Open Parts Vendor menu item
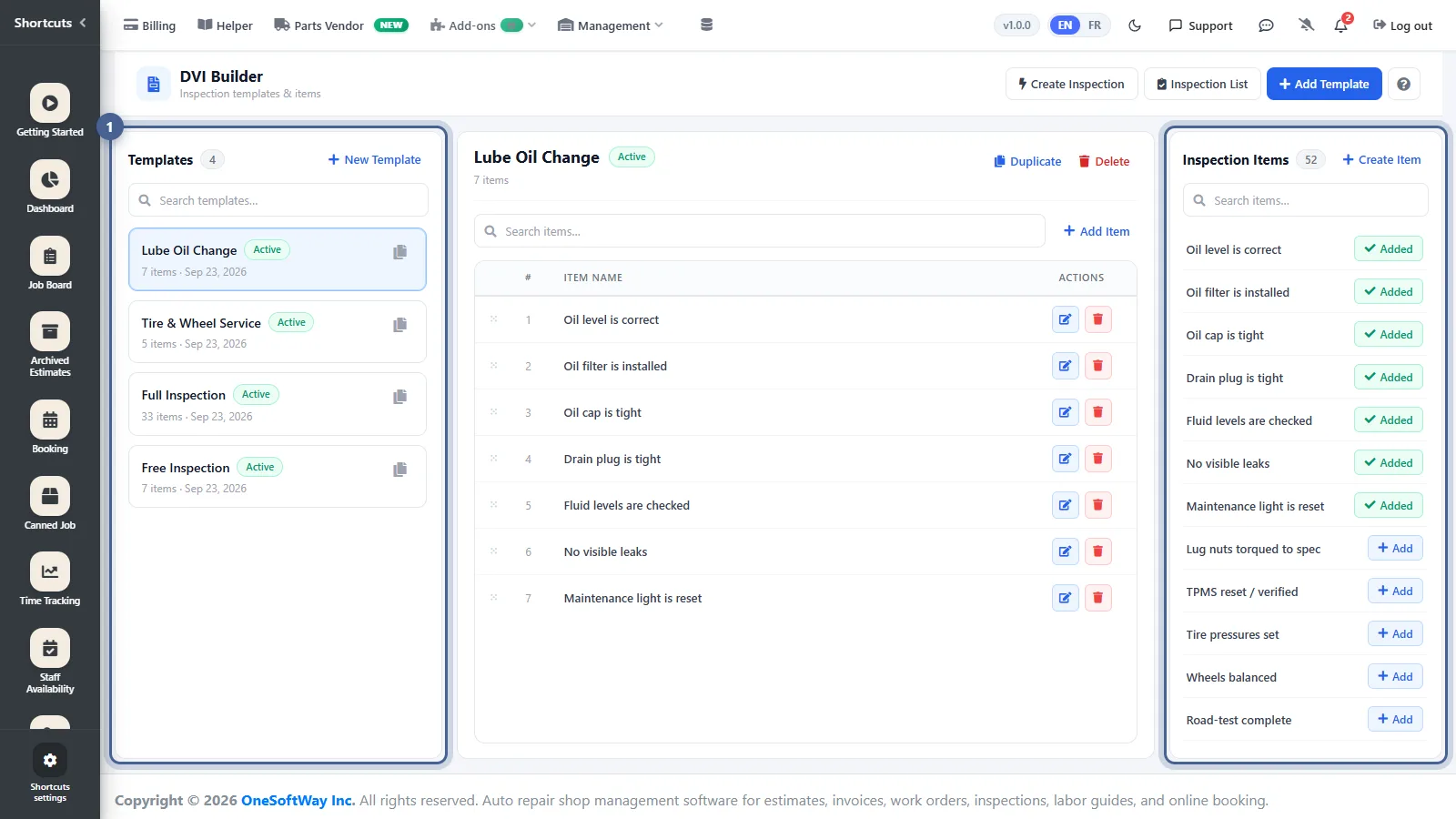The image size is (1456, 819). pos(341,25)
